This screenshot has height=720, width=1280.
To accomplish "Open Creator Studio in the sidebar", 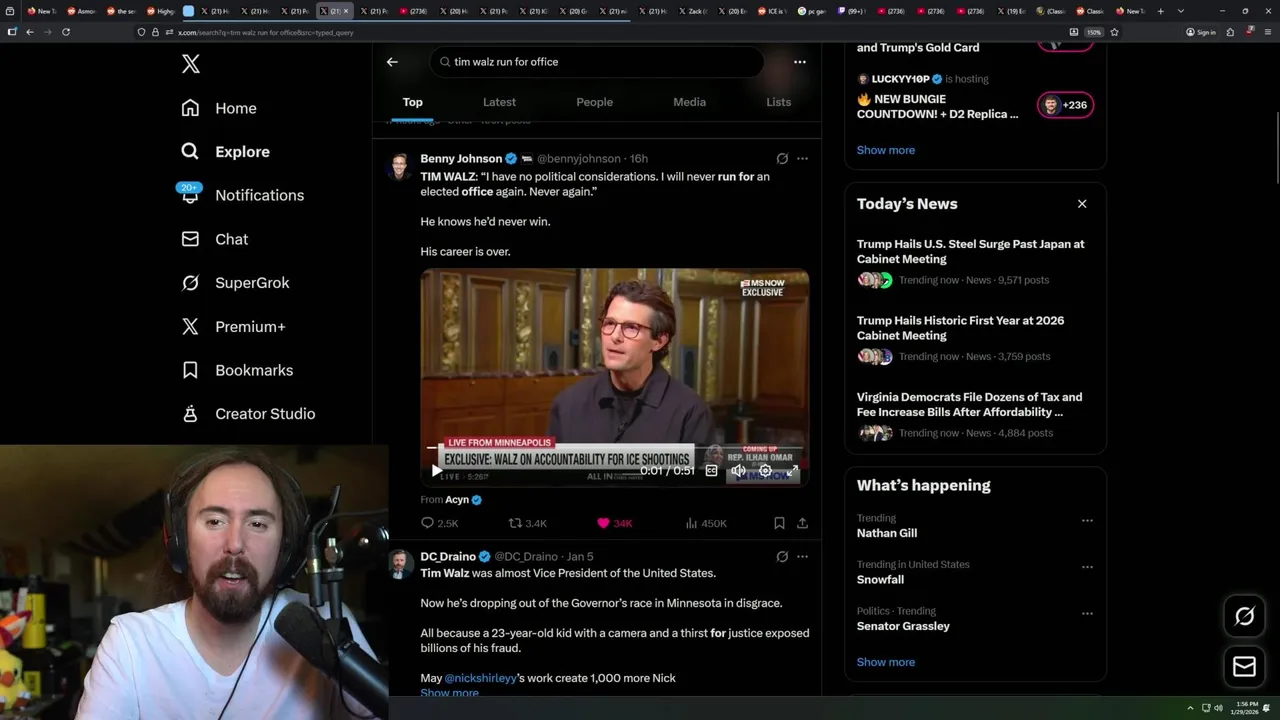I will point(248,414).
